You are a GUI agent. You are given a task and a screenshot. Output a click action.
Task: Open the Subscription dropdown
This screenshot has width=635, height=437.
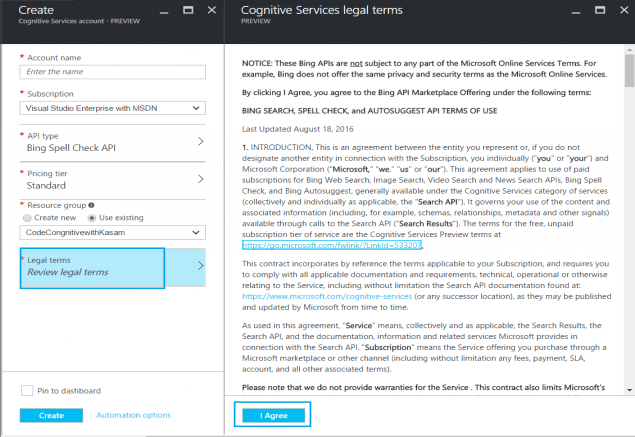tap(112, 106)
